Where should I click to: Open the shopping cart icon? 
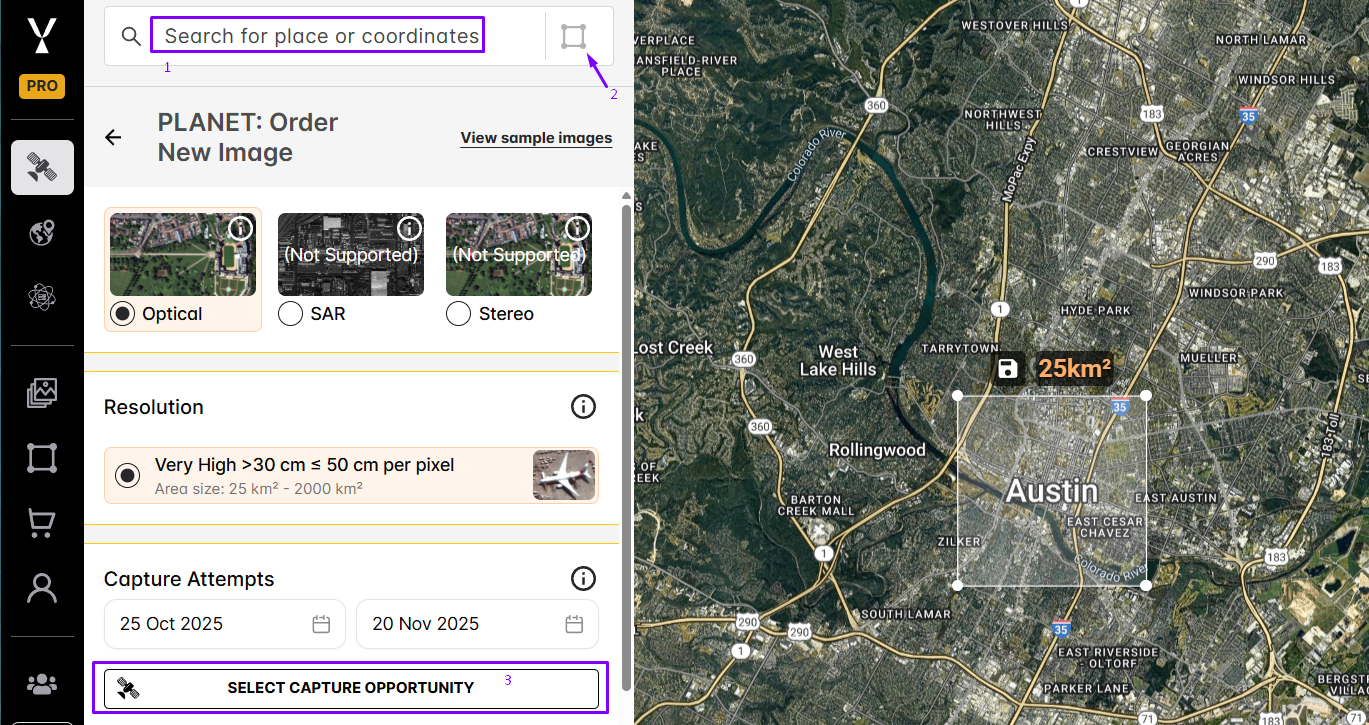pyautogui.click(x=42, y=522)
